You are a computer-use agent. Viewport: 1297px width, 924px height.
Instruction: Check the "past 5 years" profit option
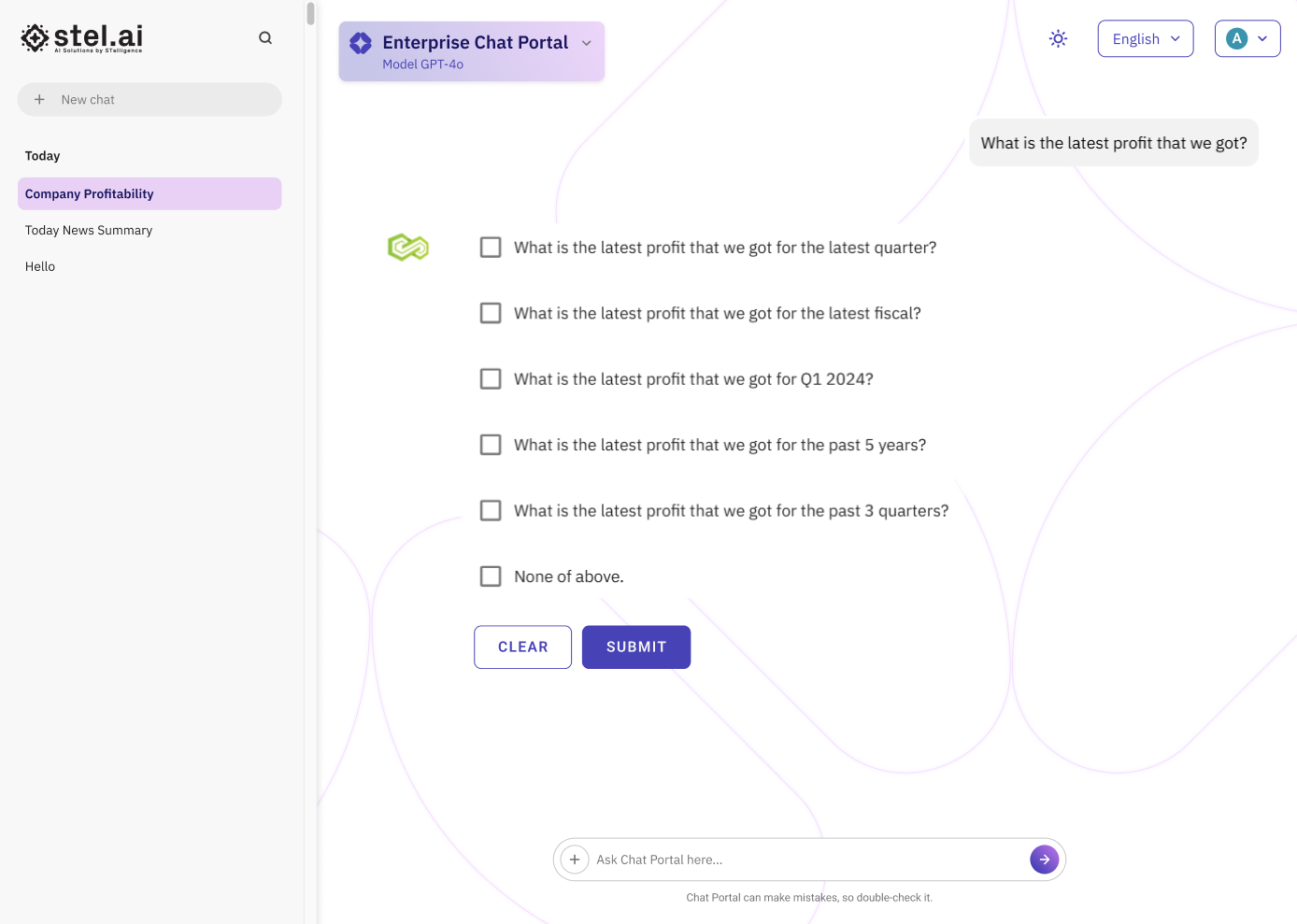coord(491,445)
